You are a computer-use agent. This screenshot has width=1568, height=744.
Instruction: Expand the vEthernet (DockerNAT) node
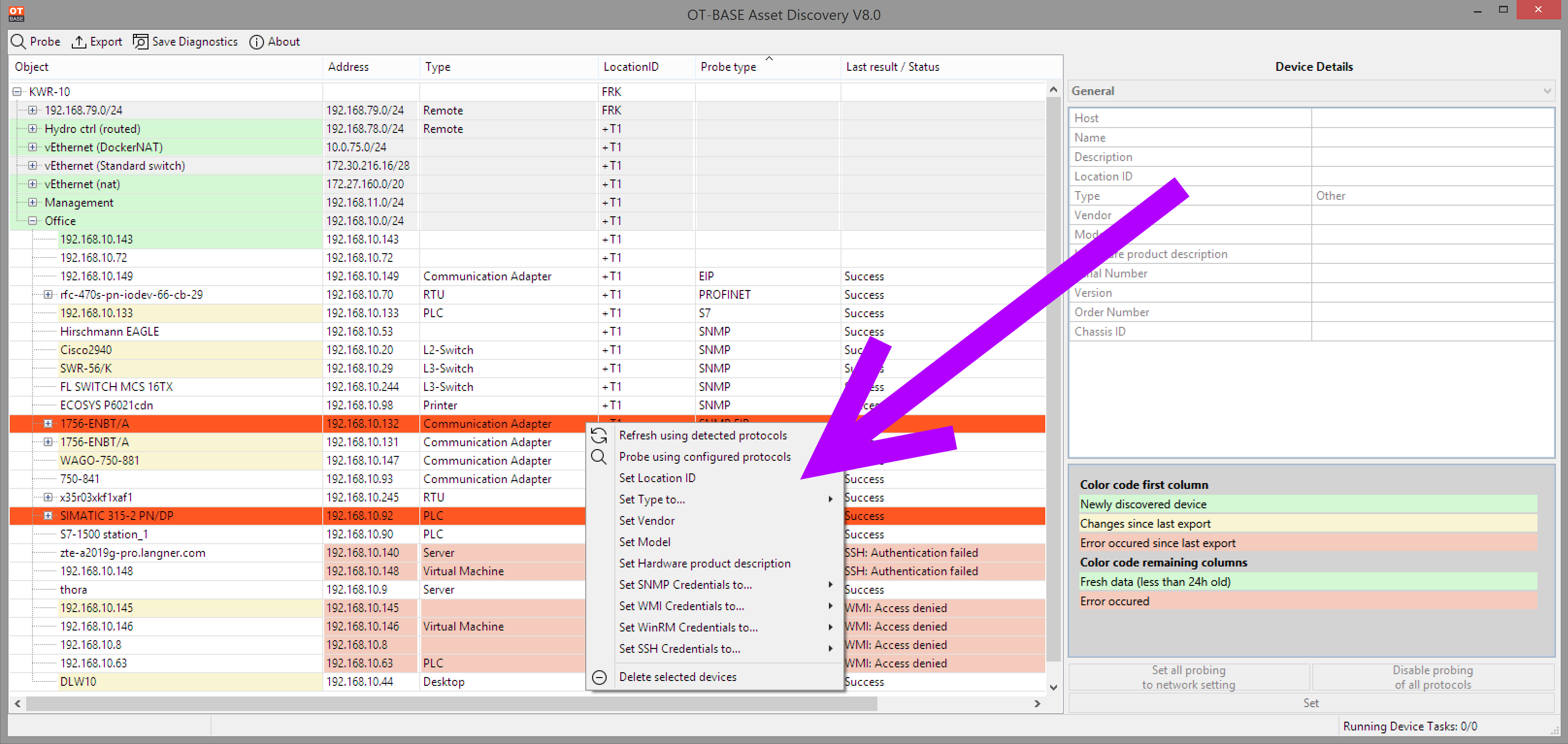coord(33,147)
